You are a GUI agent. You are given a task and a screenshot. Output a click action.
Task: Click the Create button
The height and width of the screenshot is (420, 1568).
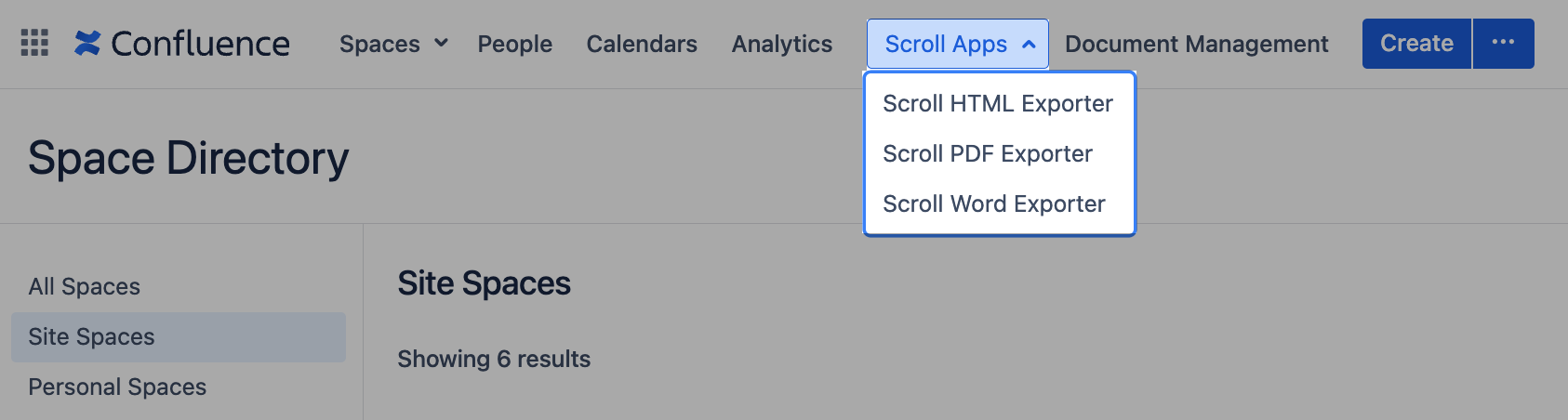tap(1416, 43)
